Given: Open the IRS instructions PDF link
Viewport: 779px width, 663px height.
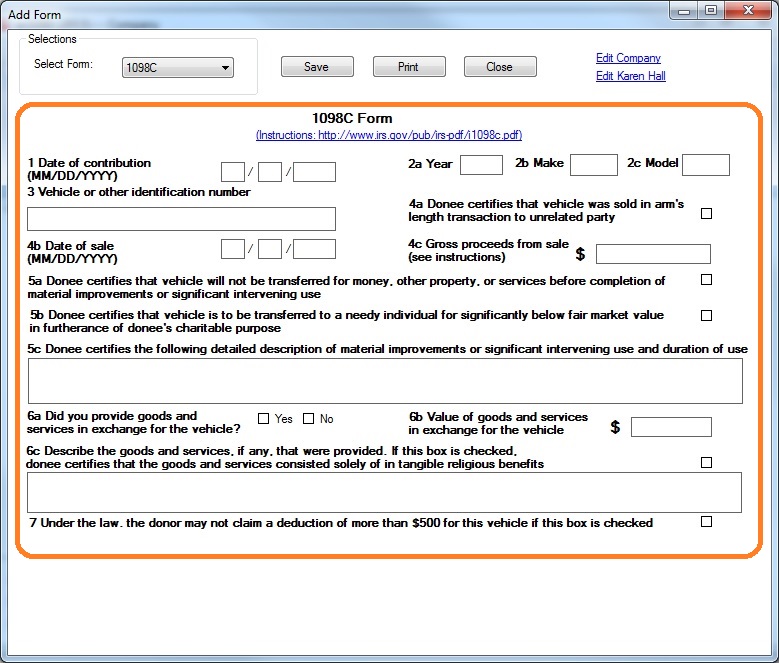Looking at the screenshot, I should (388, 135).
